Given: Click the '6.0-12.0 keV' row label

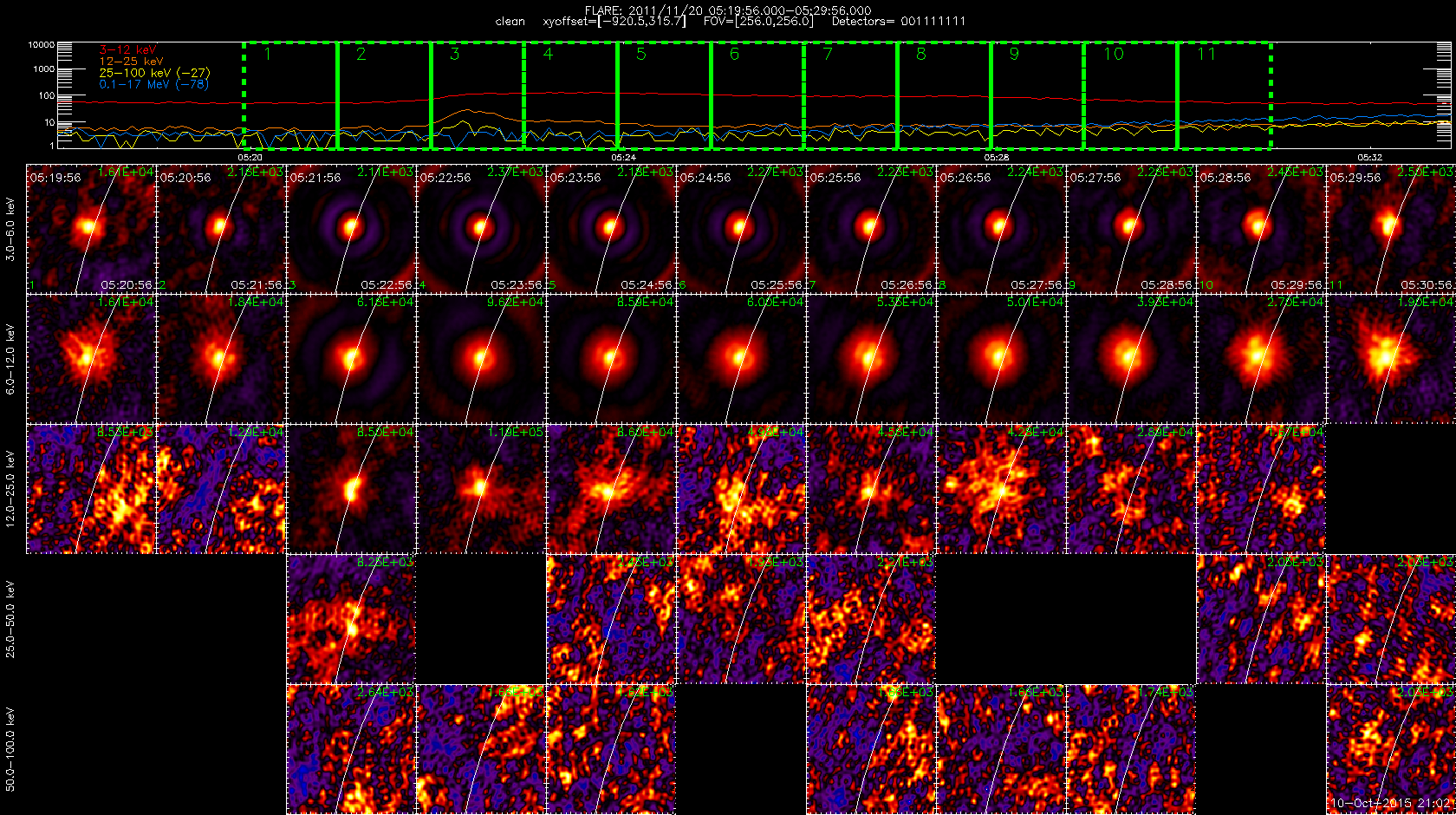Looking at the screenshot, I should click(10, 359).
